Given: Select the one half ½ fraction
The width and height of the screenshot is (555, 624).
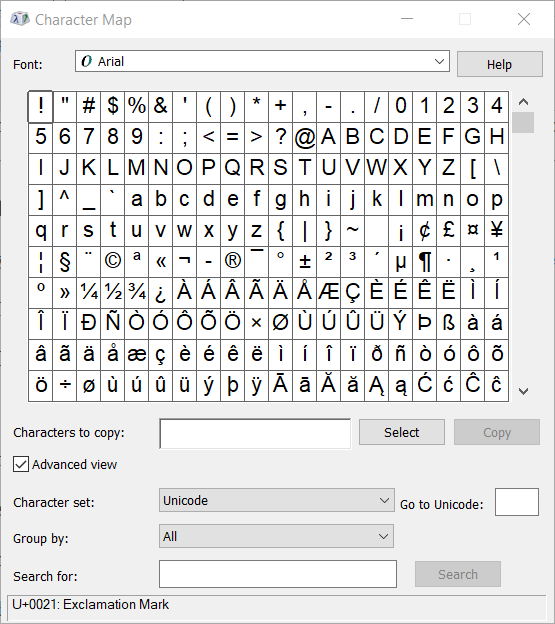Looking at the screenshot, I should pos(113,292).
